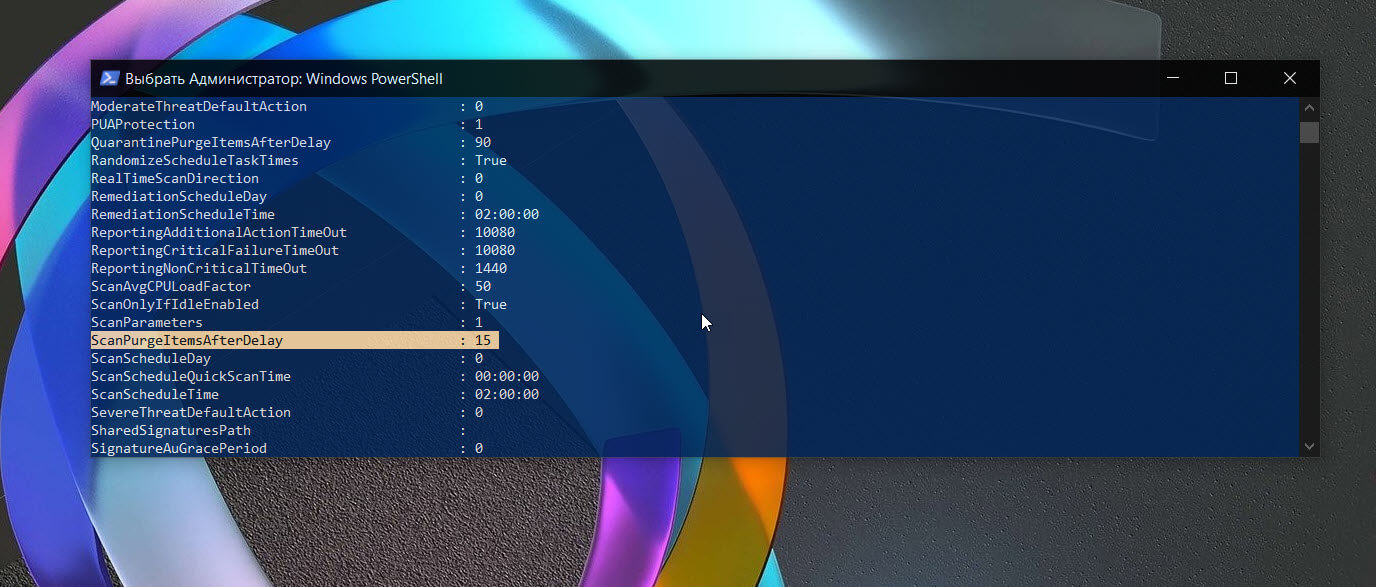
Task: Click True value of RandomizeScheduleTaskTimes
Action: pos(491,160)
